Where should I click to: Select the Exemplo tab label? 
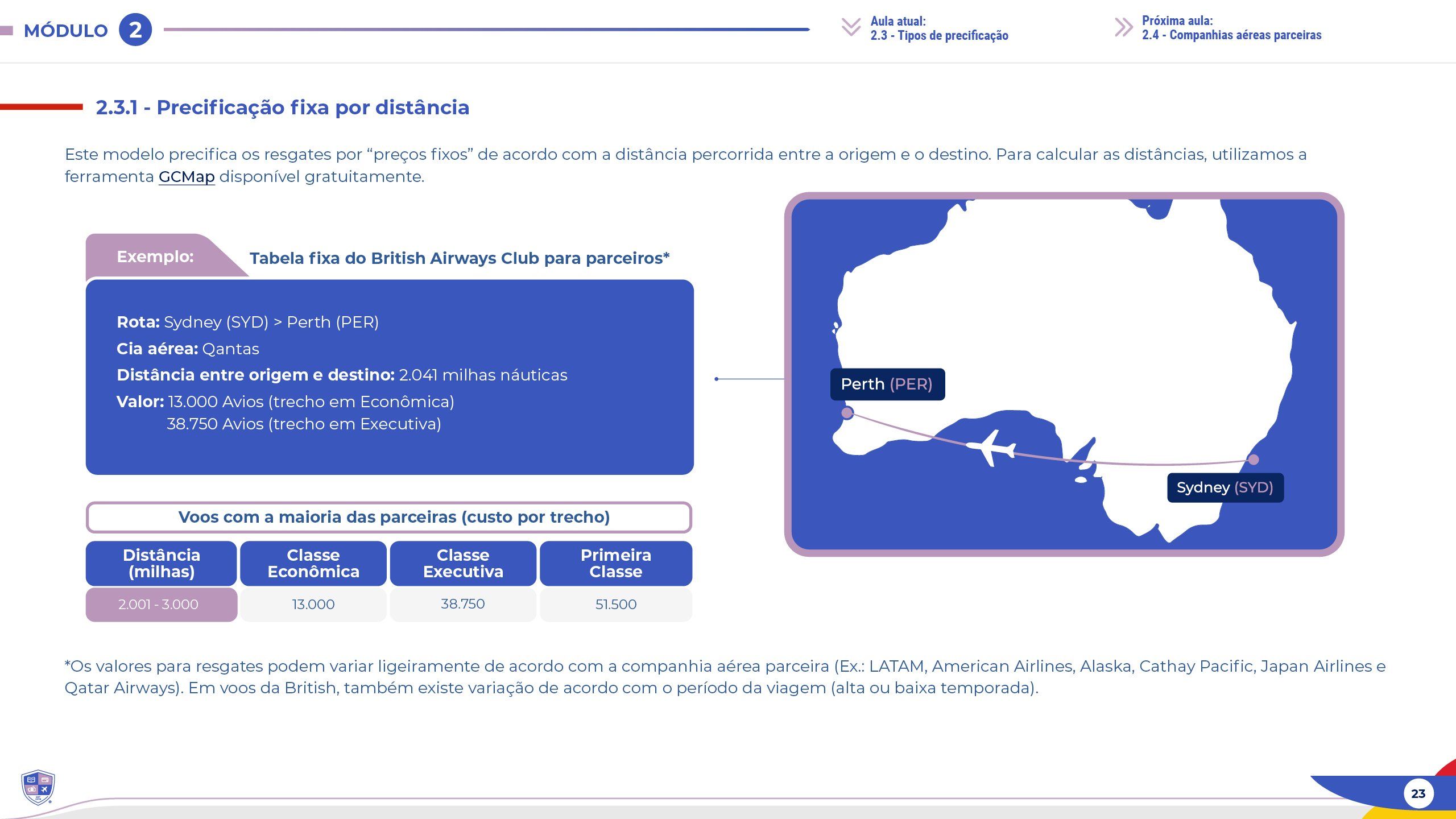tap(155, 257)
